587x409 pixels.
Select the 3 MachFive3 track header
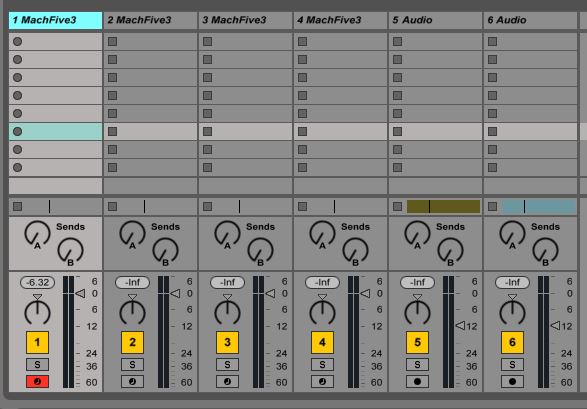click(x=246, y=20)
